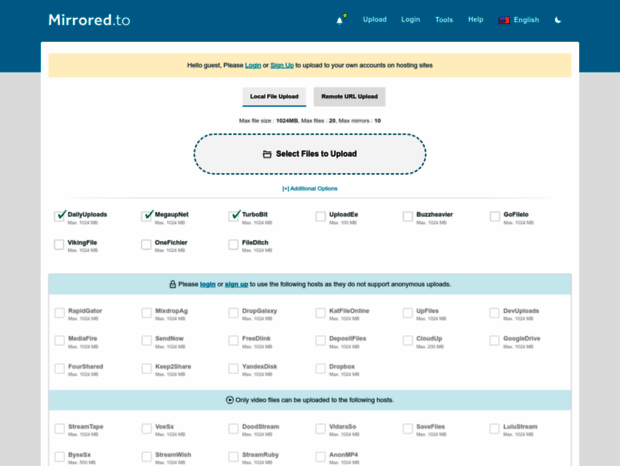This screenshot has width=620, height=466.
Task: Check the FileDitch host
Action: (x=234, y=245)
